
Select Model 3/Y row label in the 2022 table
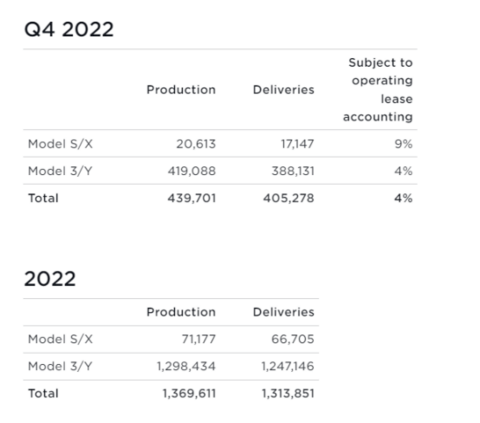point(60,366)
